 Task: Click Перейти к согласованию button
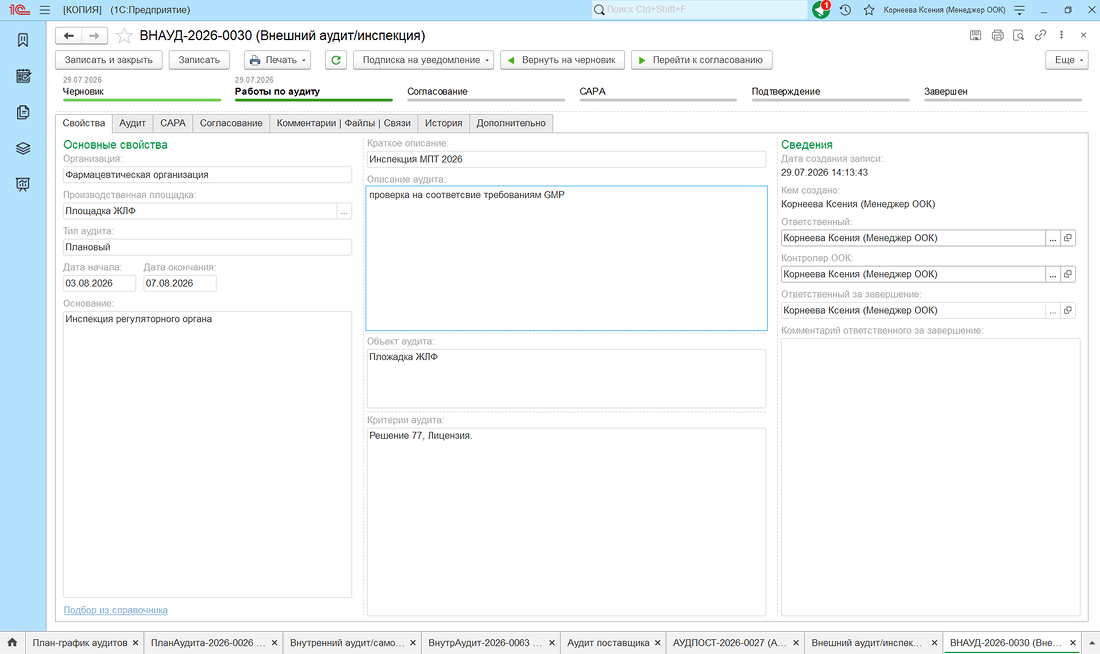coord(702,60)
